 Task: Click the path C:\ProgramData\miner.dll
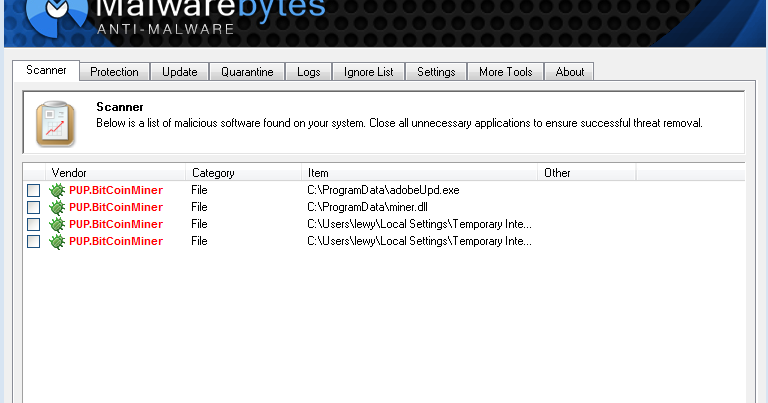coord(367,207)
